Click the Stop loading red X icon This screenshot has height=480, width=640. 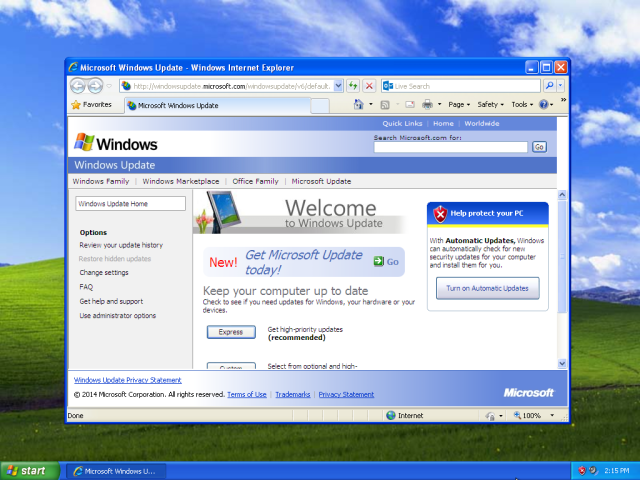click(369, 87)
